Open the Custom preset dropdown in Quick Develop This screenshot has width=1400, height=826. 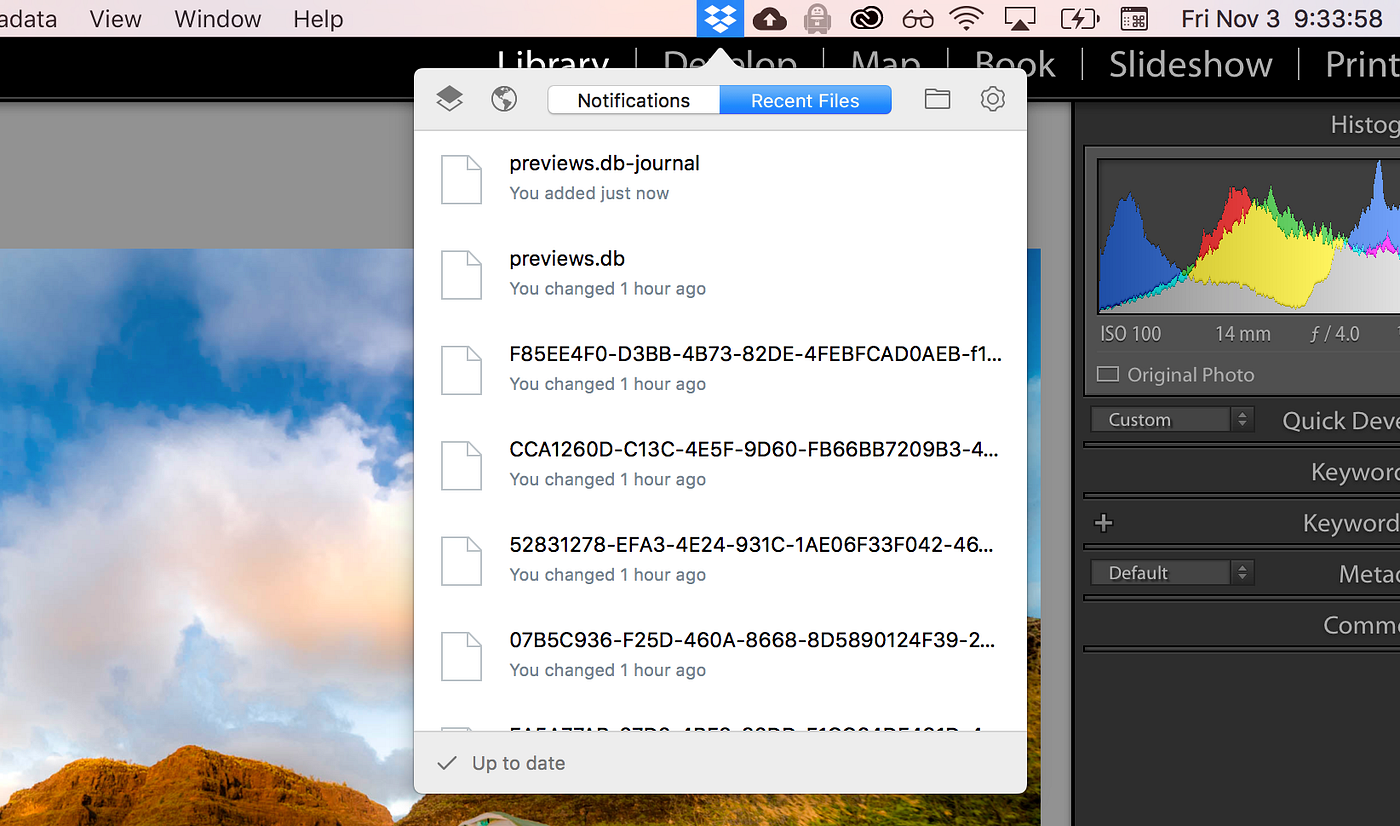1170,419
